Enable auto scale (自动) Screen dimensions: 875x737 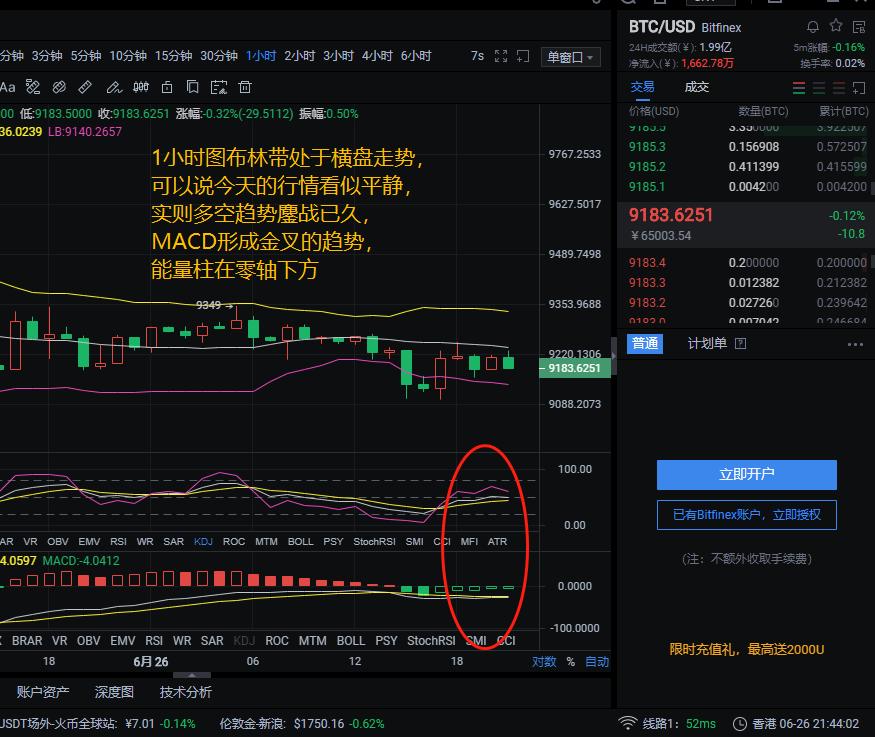[597, 662]
